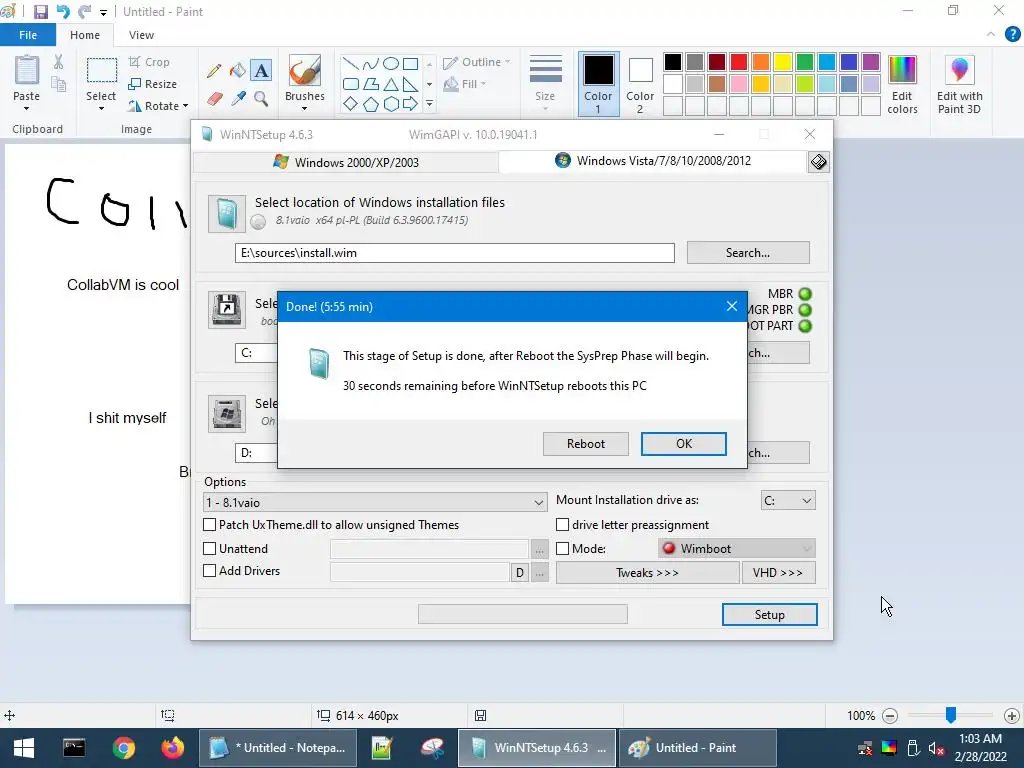
Task: Click the Redo arrow in Paint title bar
Action: [84, 12]
